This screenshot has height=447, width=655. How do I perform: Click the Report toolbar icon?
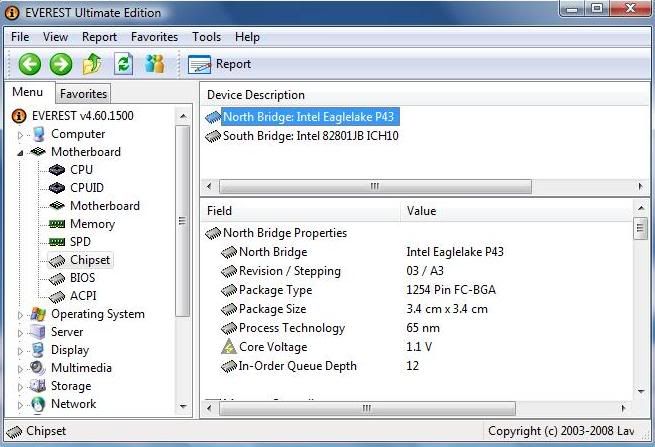click(199, 64)
